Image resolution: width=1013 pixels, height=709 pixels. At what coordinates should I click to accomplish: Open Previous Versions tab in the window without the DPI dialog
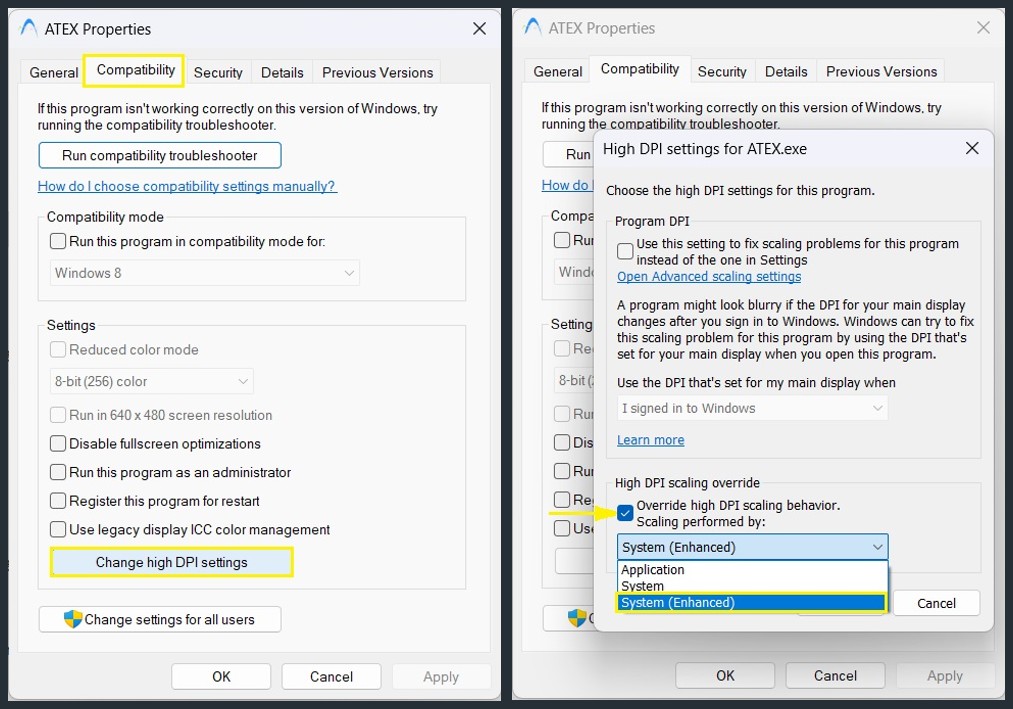click(x=377, y=72)
